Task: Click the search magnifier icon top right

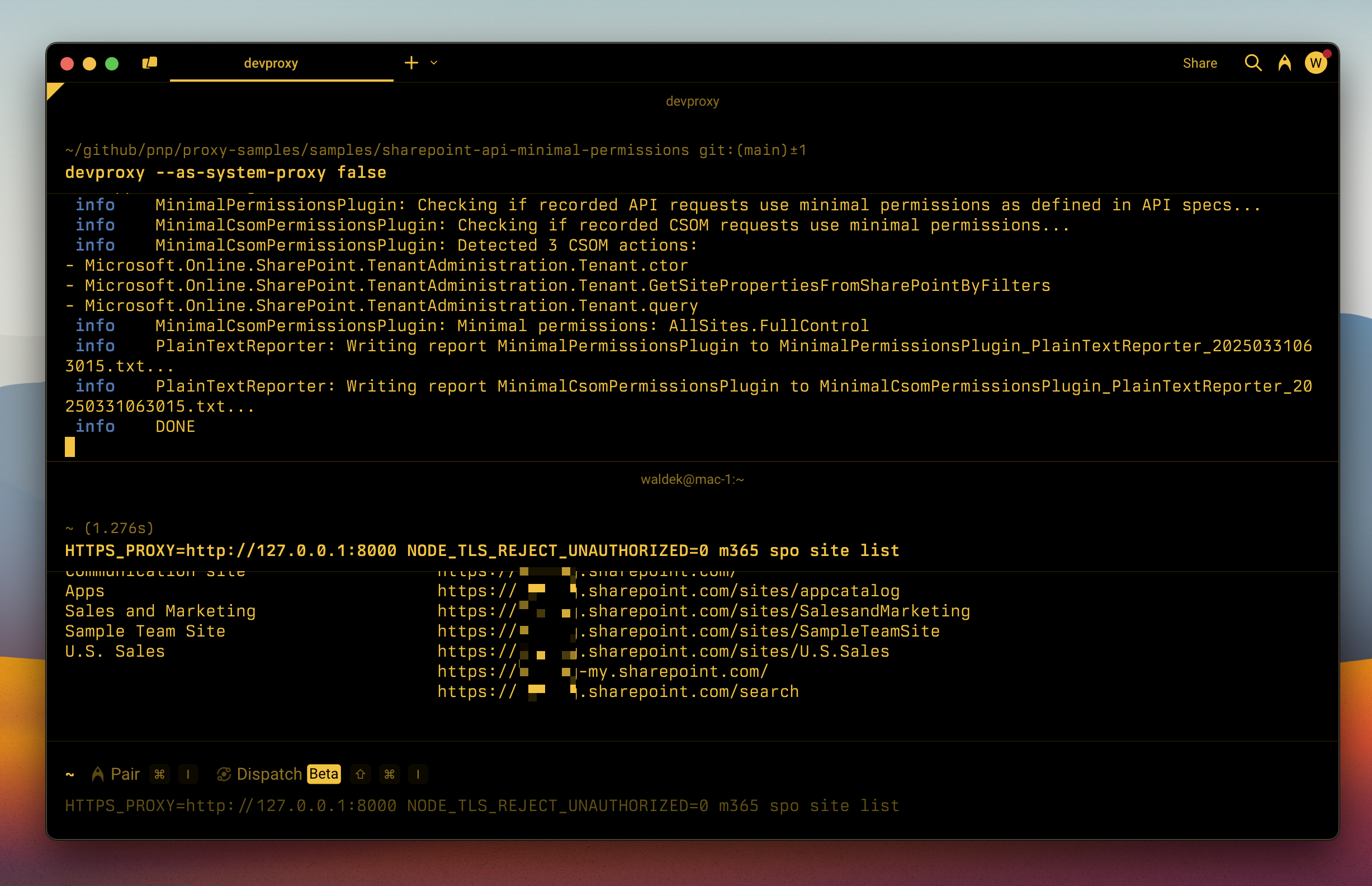Action: click(x=1252, y=63)
